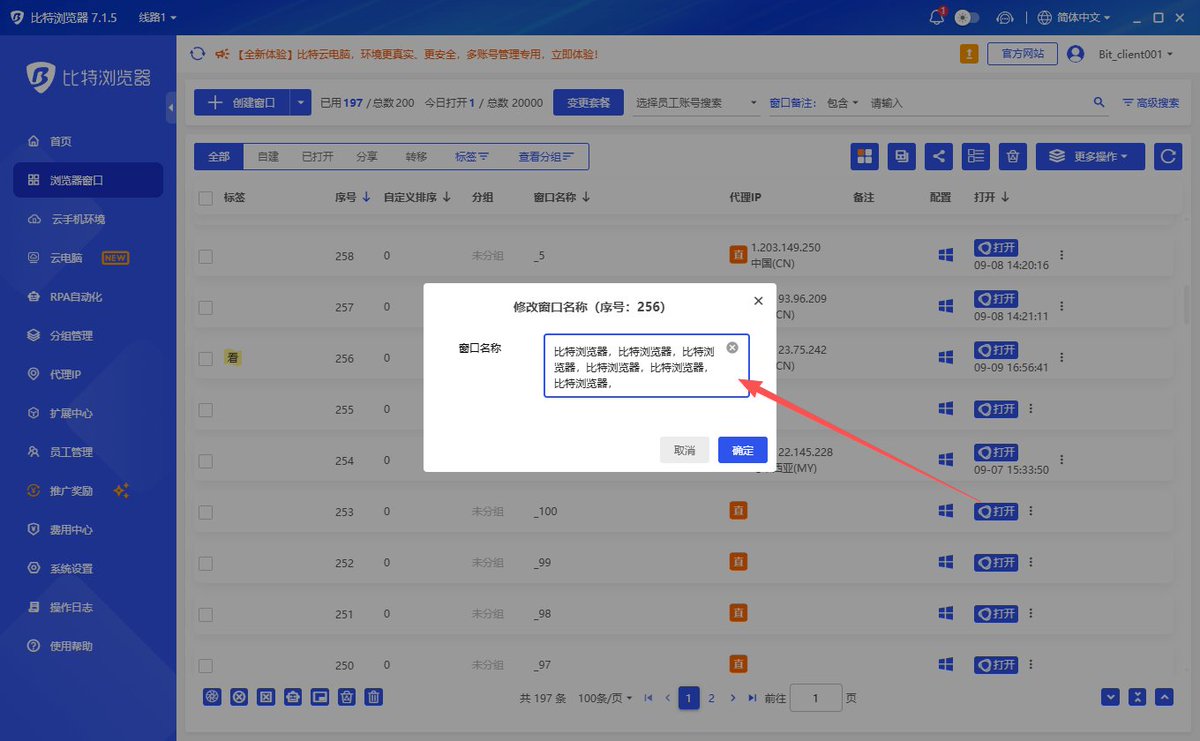Click the direct-connect proxy icon in row 253

pos(738,511)
